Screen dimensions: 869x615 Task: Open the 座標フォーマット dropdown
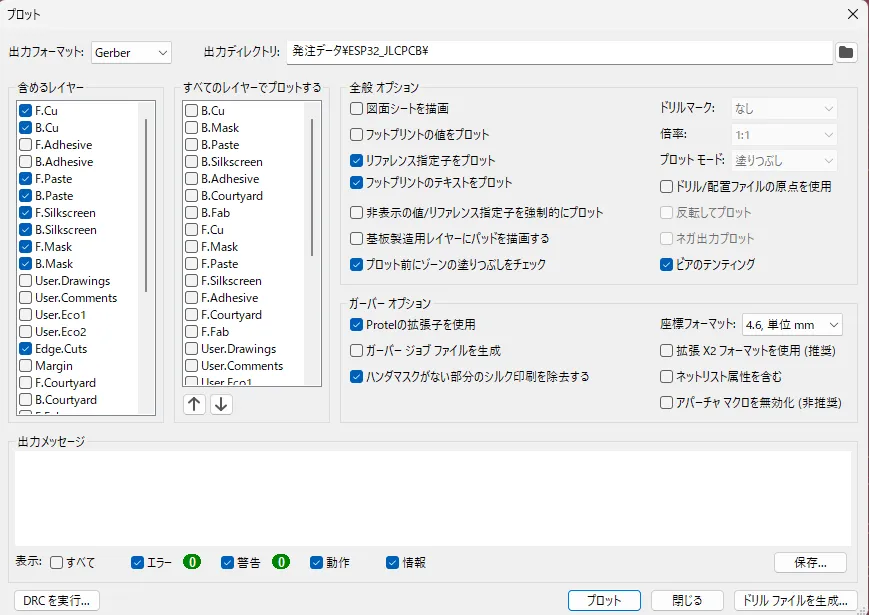click(791, 324)
